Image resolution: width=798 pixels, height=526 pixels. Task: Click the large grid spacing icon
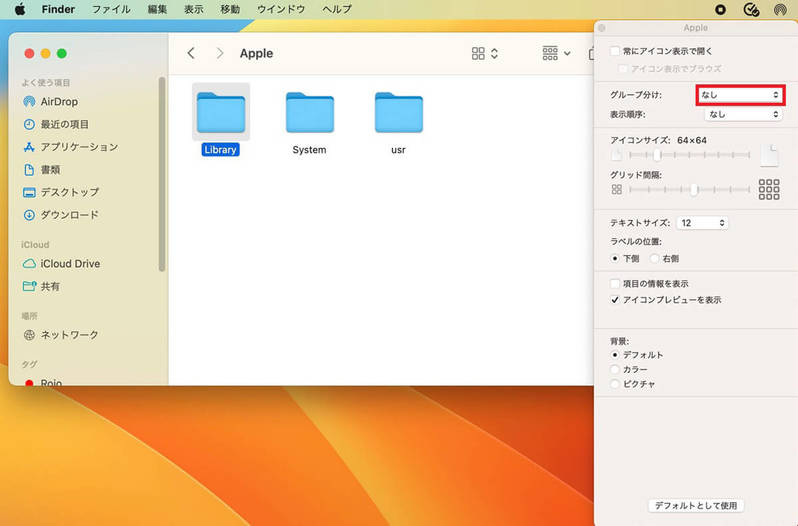[769, 189]
